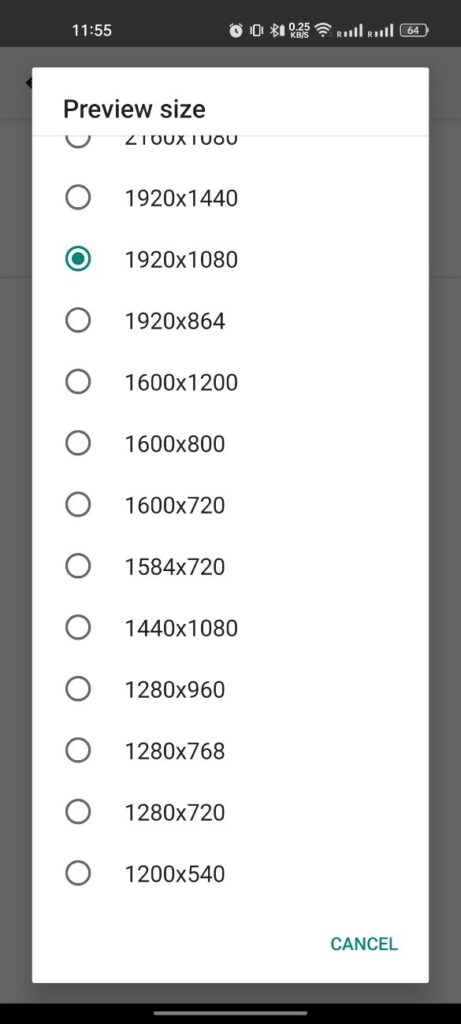Select the 1920x1080 radio button

[x=230, y=259]
